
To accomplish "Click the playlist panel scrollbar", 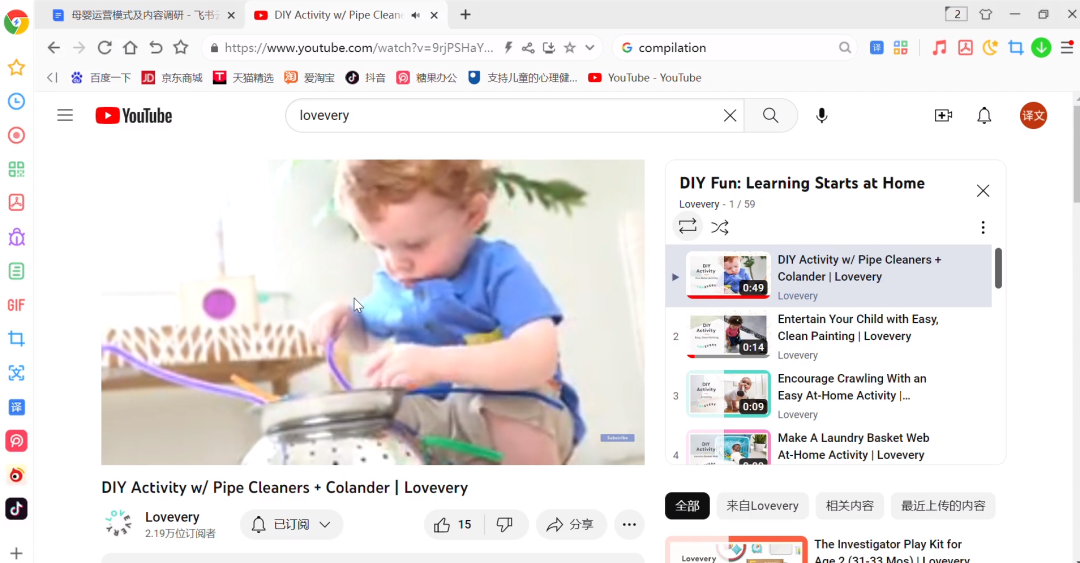I will click(998, 268).
